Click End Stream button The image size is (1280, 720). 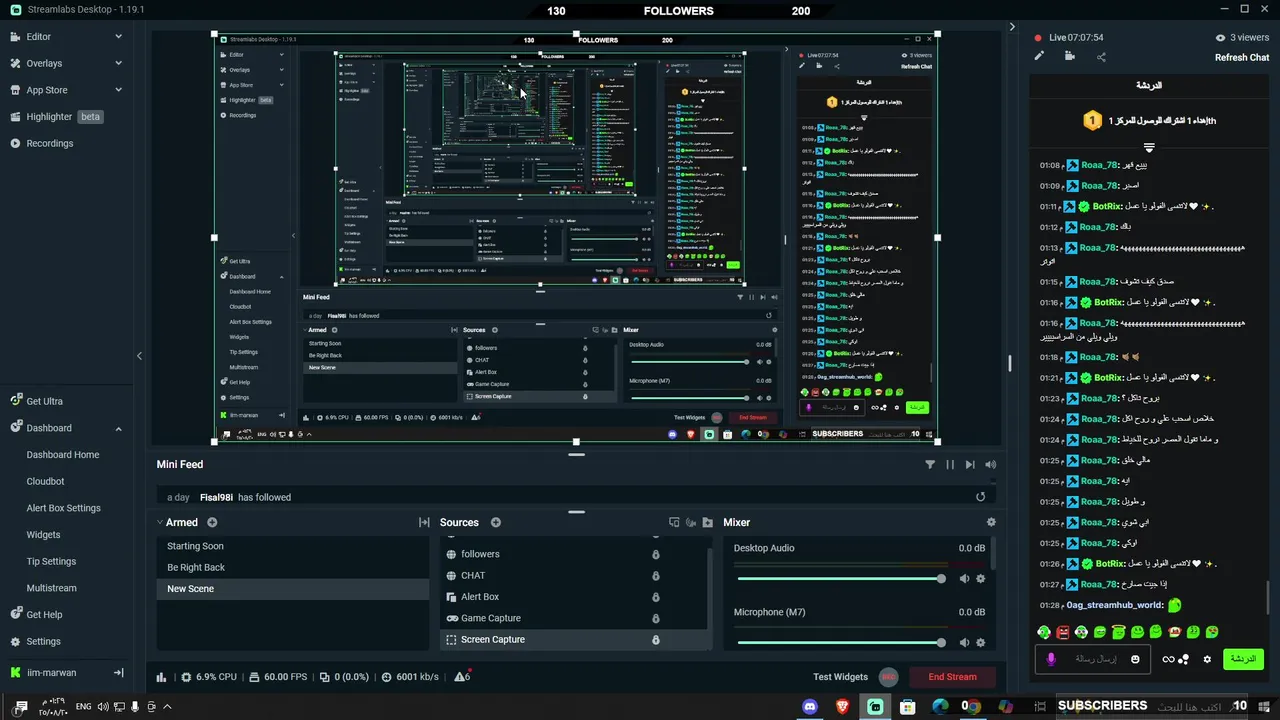(952, 677)
